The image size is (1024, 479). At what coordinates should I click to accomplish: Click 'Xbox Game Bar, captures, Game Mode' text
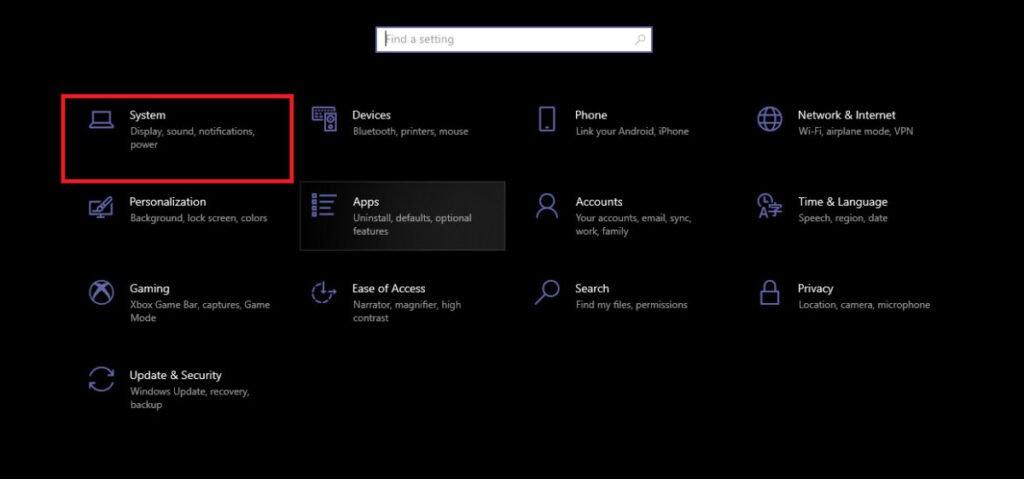(200, 311)
